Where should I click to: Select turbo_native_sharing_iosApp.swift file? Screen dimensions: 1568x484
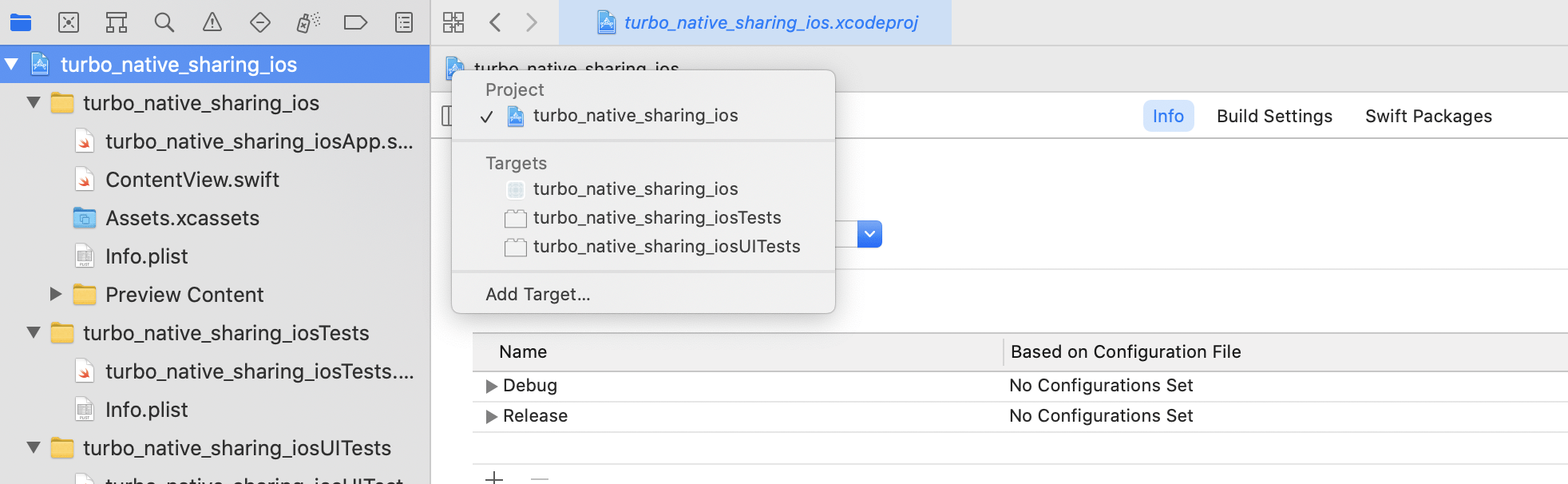215,141
